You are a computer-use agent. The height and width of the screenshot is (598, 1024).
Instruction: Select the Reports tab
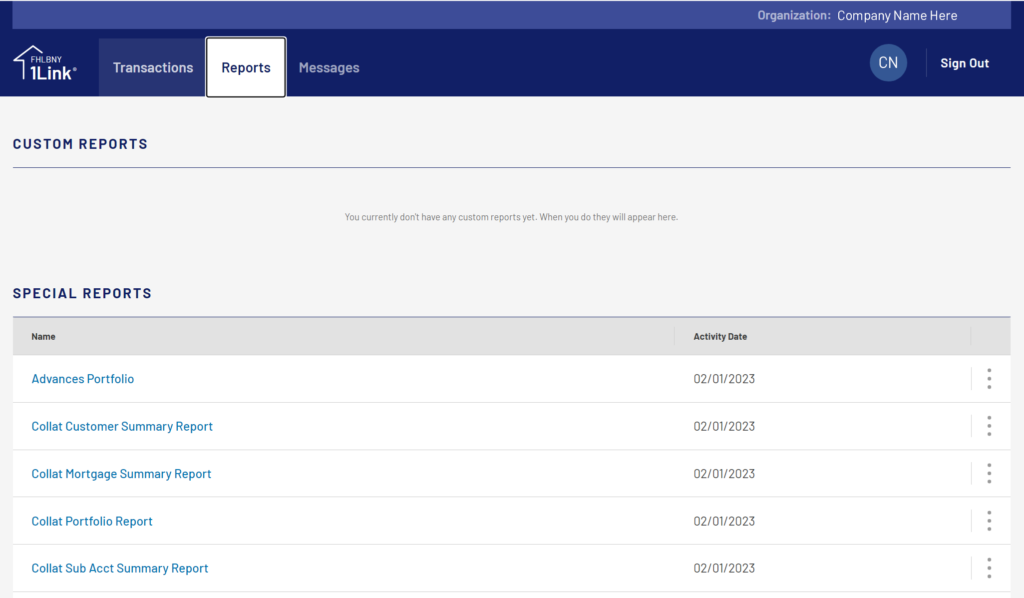click(x=246, y=67)
